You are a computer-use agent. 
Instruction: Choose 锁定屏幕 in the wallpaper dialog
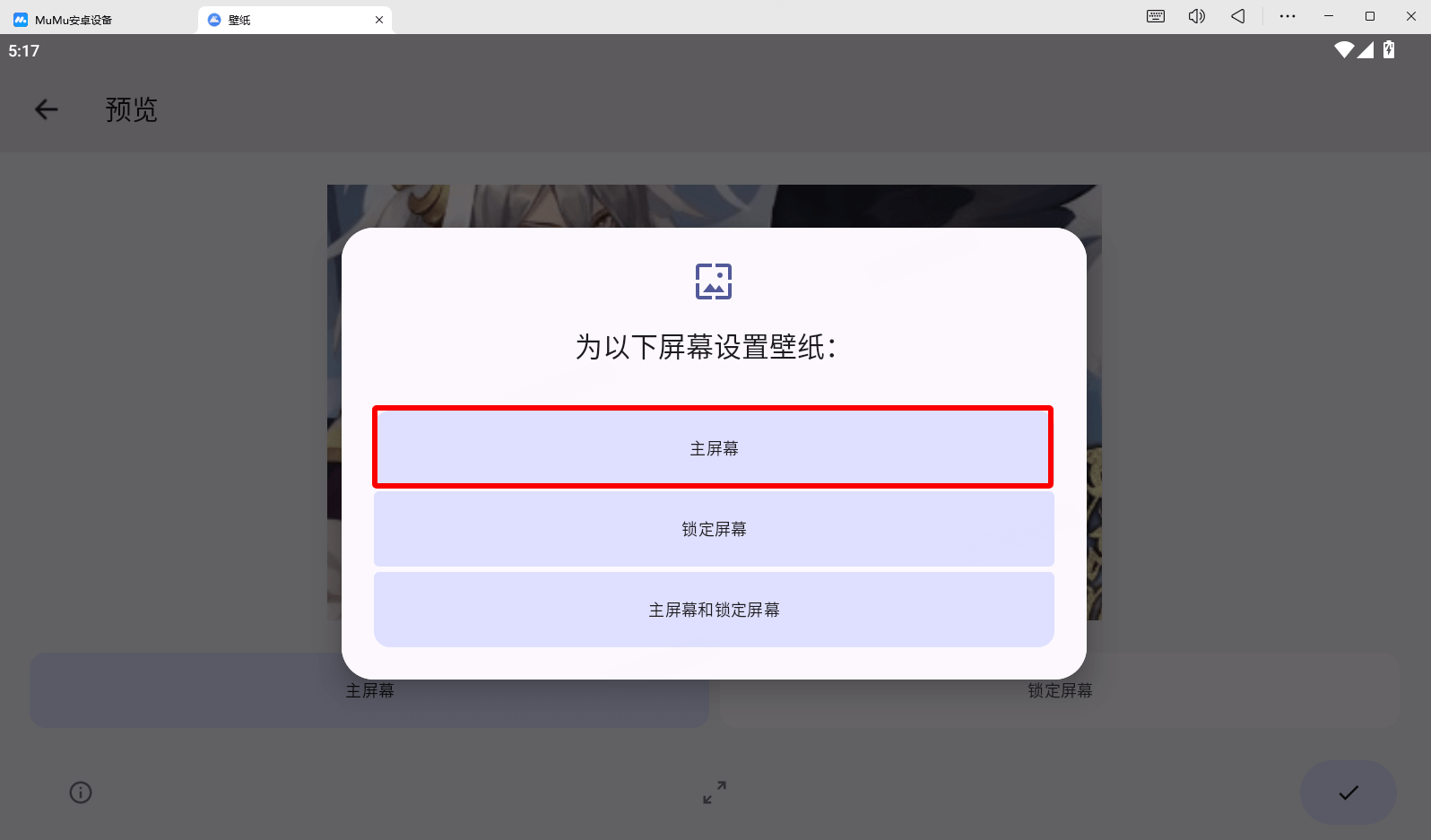pyautogui.click(x=714, y=529)
